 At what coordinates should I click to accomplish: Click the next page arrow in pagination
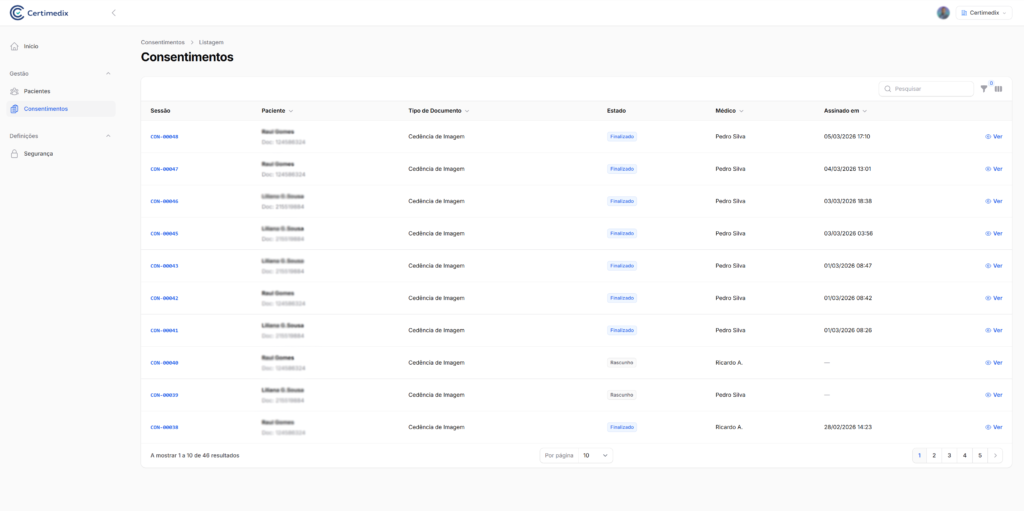pos(995,455)
